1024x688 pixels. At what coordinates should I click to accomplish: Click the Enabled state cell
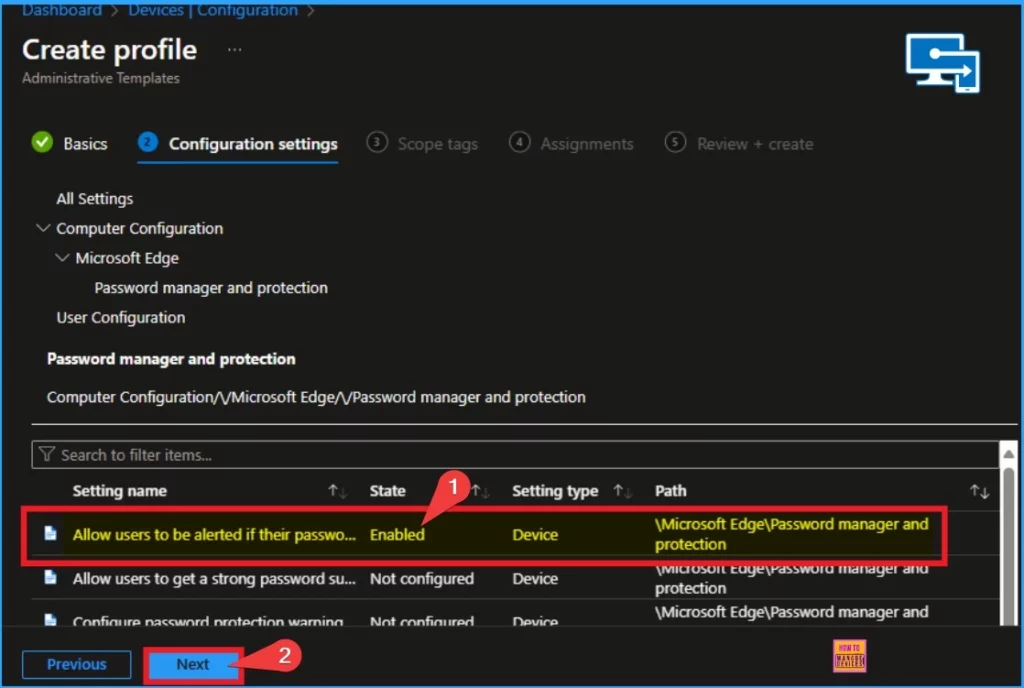tap(397, 535)
